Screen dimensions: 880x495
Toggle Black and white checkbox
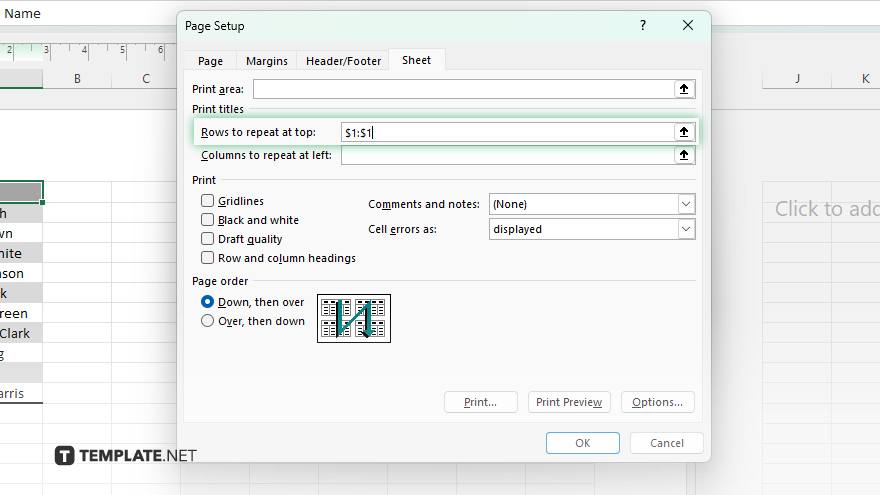[x=207, y=219]
